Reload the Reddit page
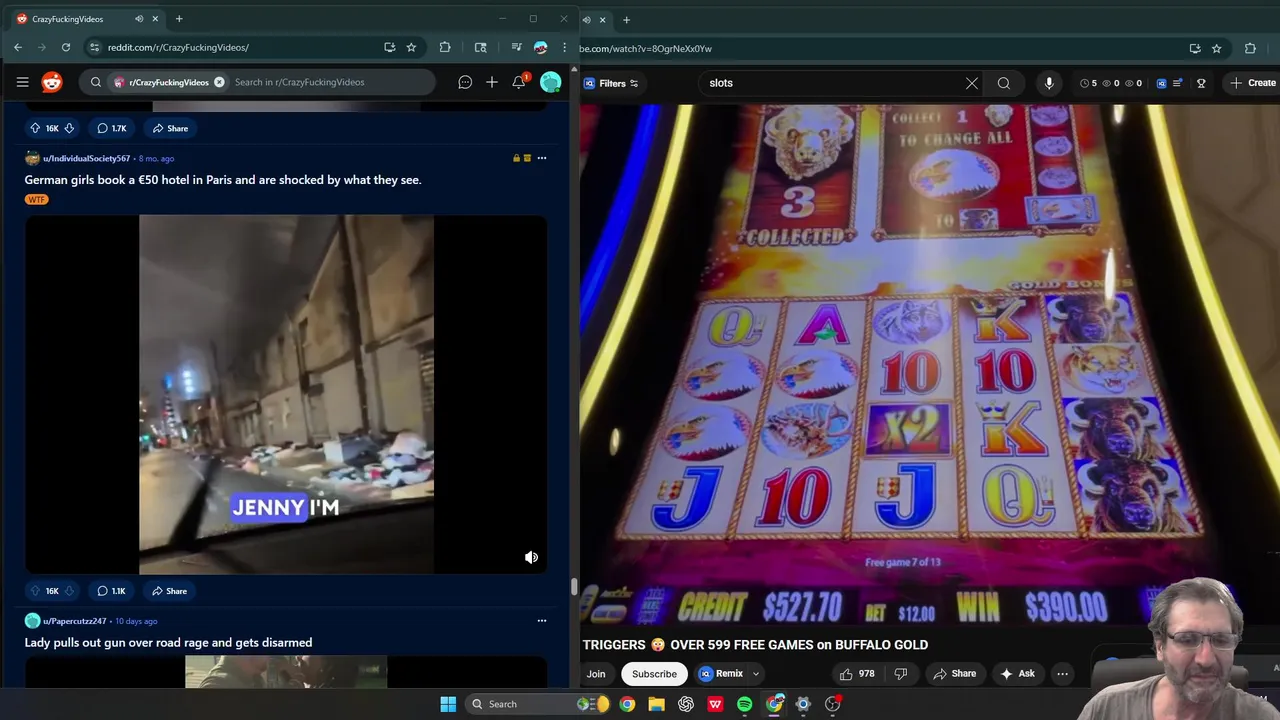 coord(66,47)
